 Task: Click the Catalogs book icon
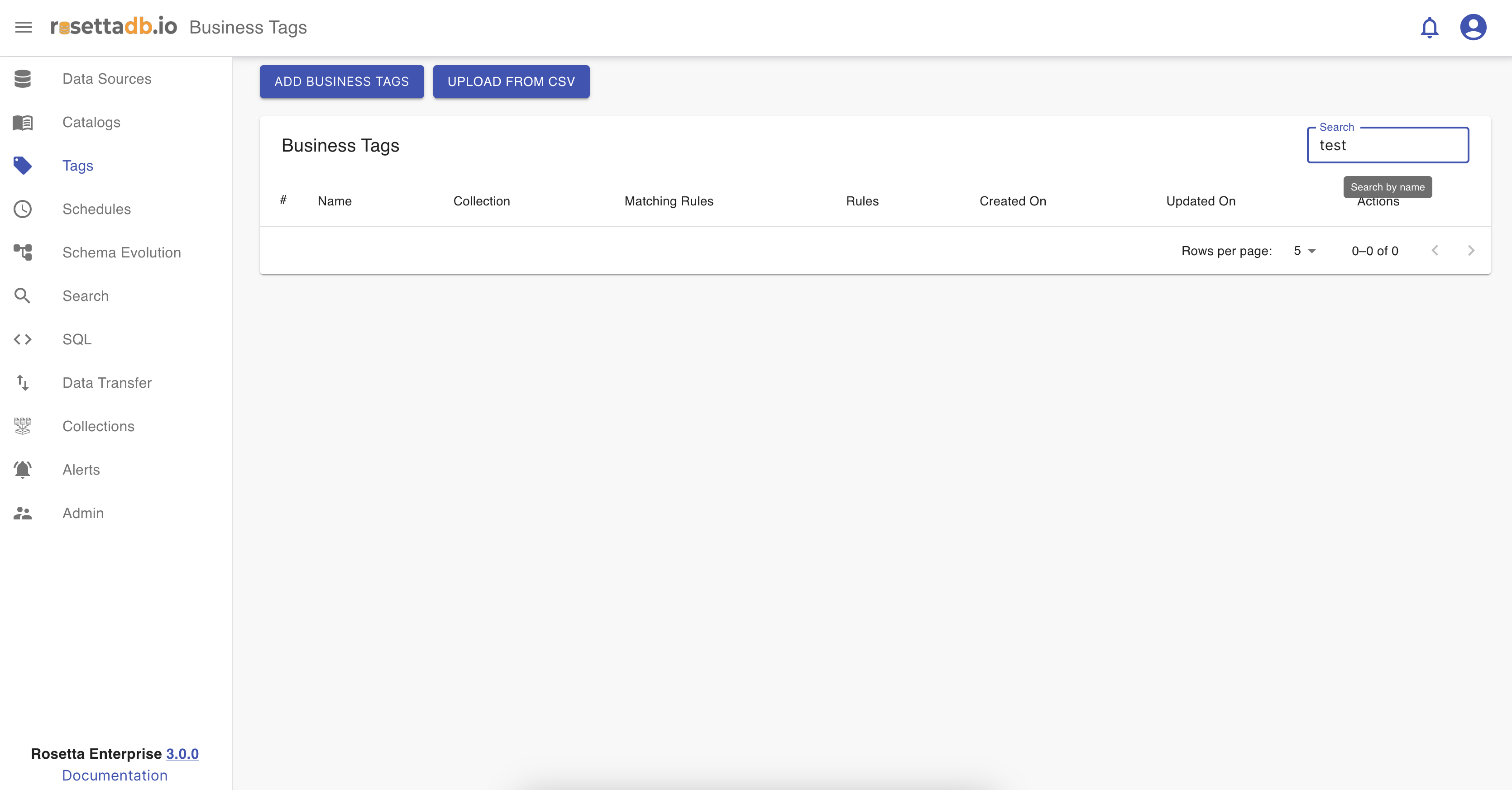point(22,122)
